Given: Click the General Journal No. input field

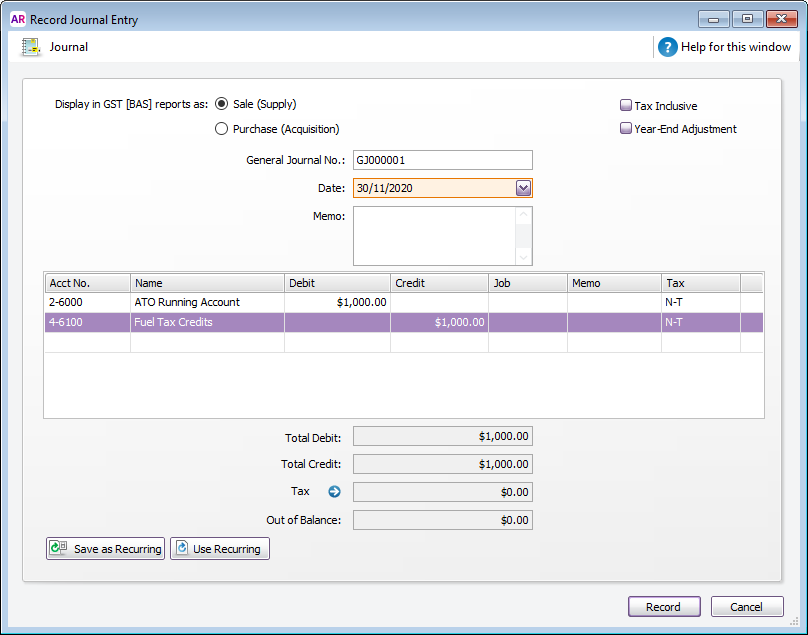Looking at the screenshot, I should point(443,160).
